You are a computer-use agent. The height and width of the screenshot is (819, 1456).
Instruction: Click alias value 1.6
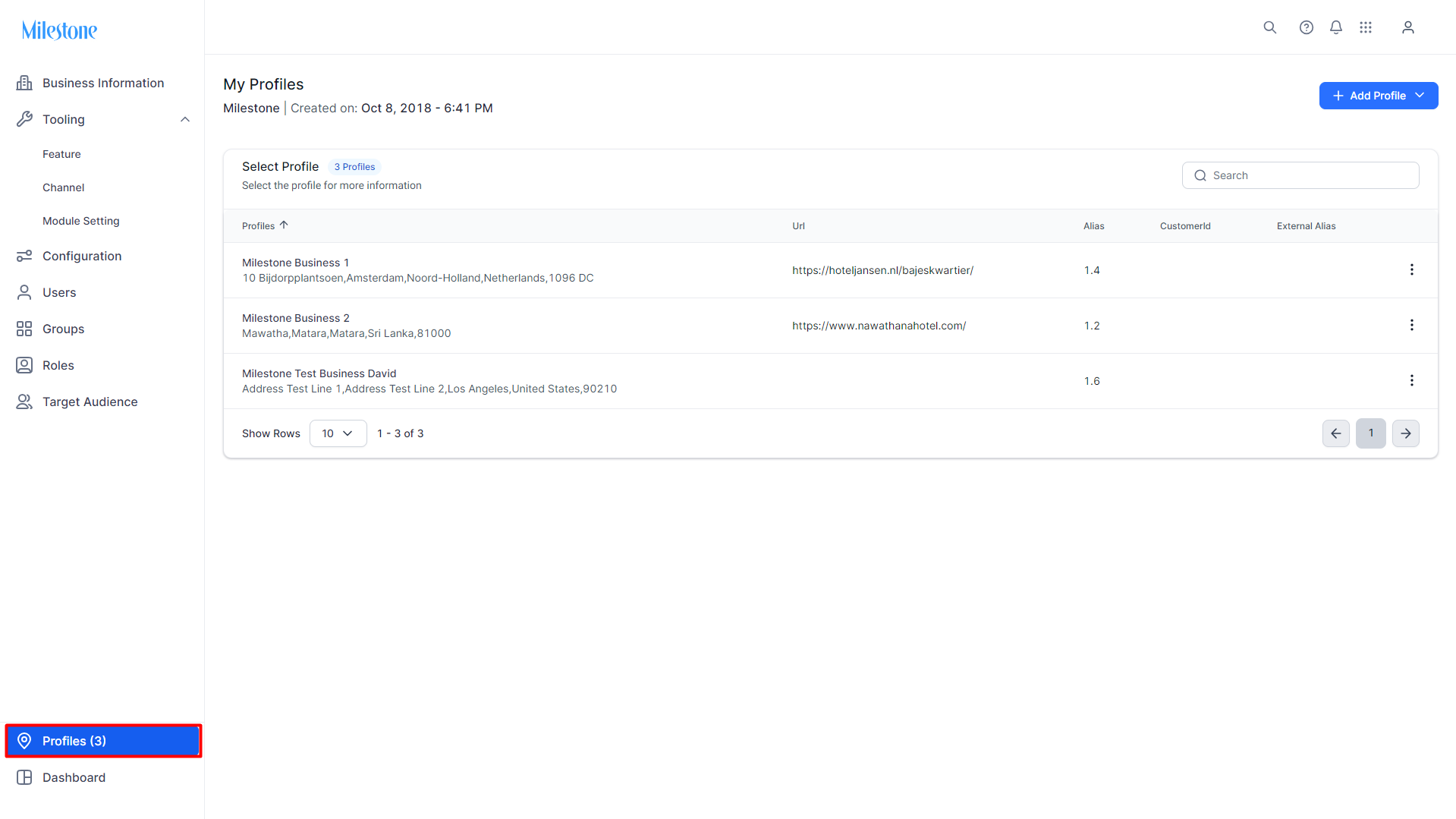(1092, 381)
